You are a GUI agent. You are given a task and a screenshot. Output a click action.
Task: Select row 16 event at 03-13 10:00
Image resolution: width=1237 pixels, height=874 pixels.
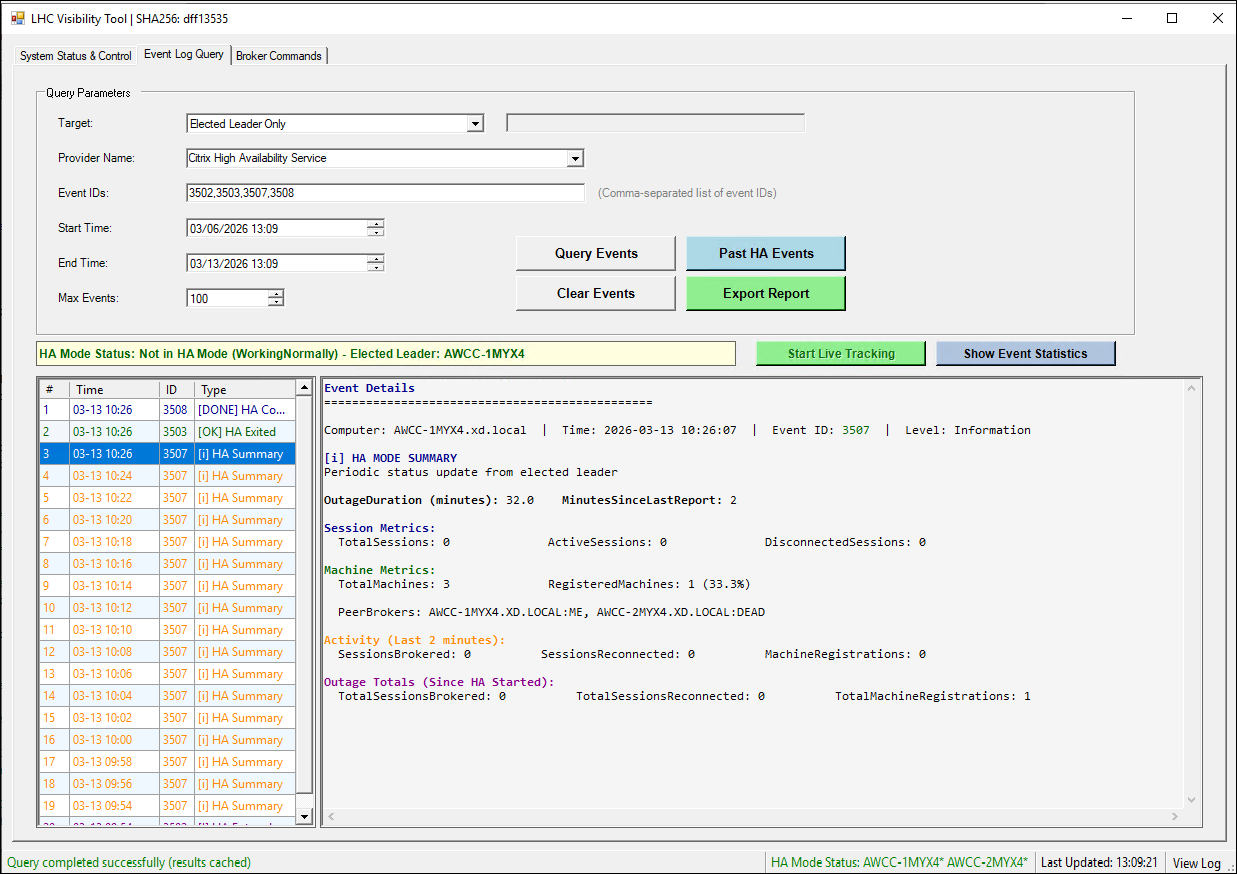click(x=167, y=740)
